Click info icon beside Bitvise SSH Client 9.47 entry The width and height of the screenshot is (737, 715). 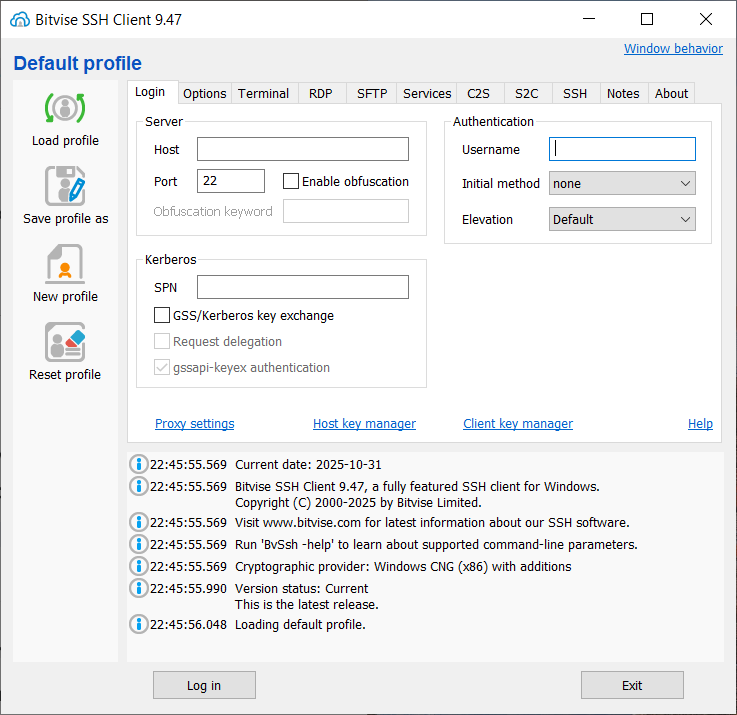[x=139, y=486]
